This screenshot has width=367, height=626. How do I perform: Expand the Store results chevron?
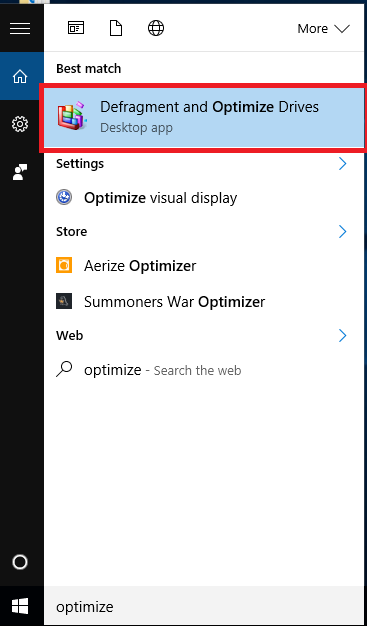point(342,232)
